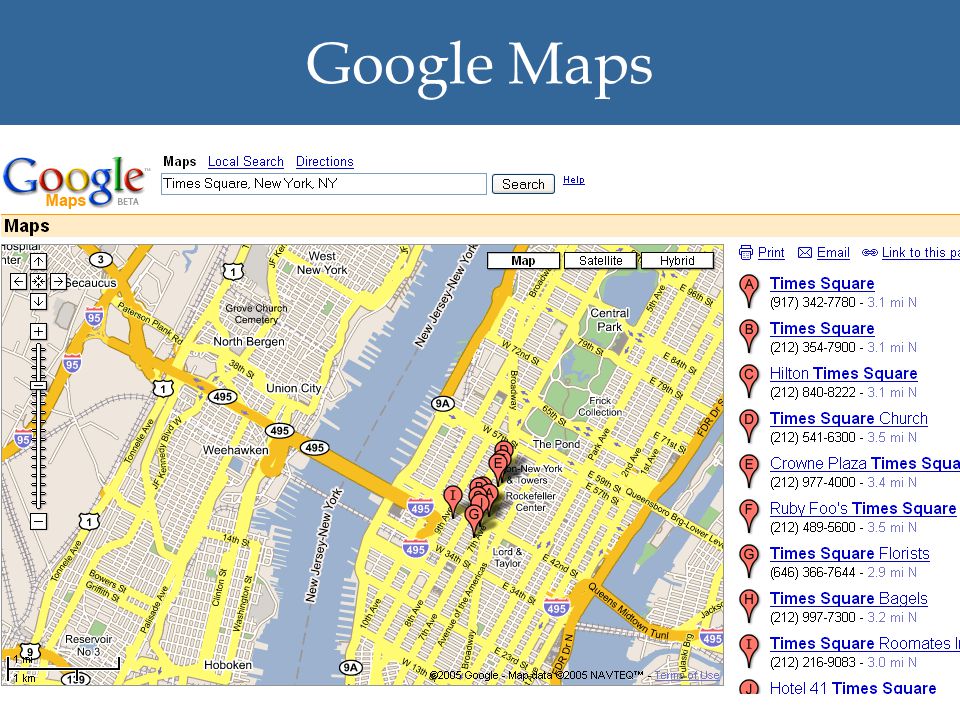Switch to the Hybrid view
Viewport: 960px width, 720px height.
point(677,261)
